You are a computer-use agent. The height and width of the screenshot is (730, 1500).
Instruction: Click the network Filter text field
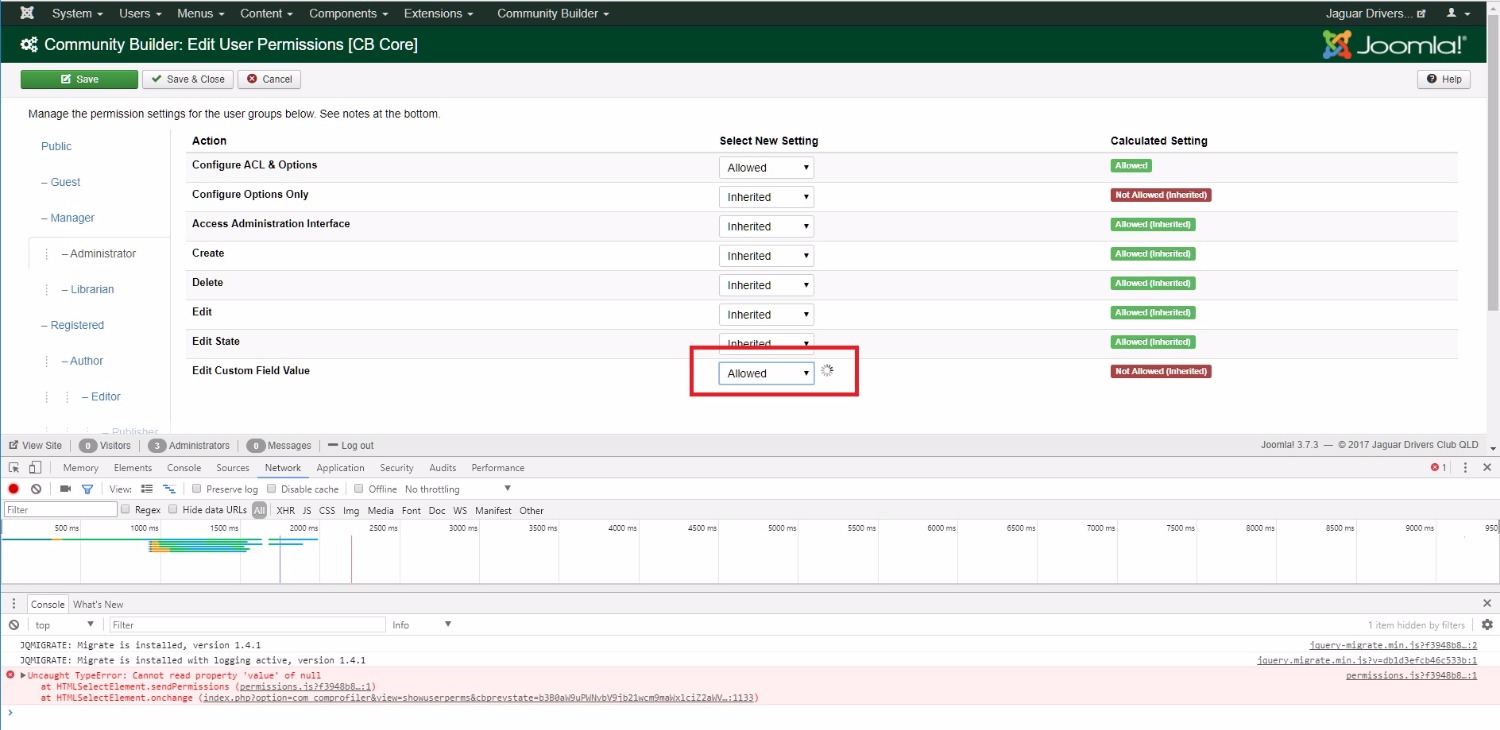61,510
